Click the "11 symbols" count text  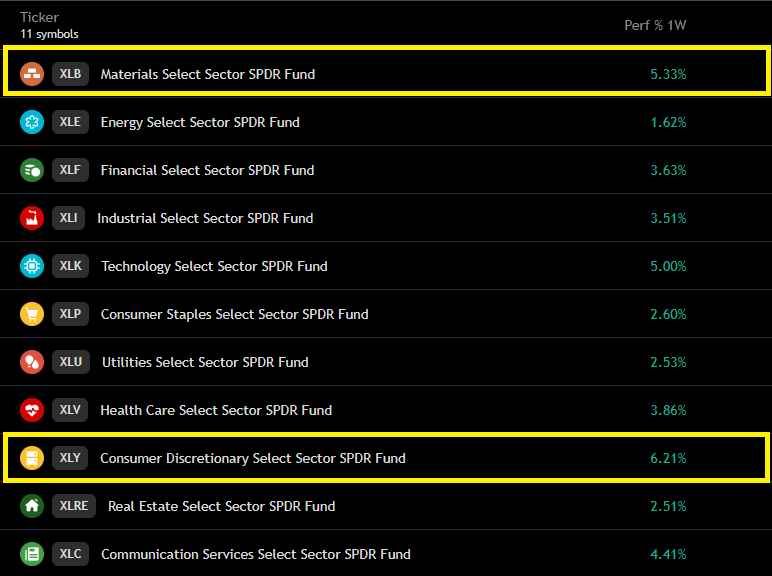tap(49, 34)
